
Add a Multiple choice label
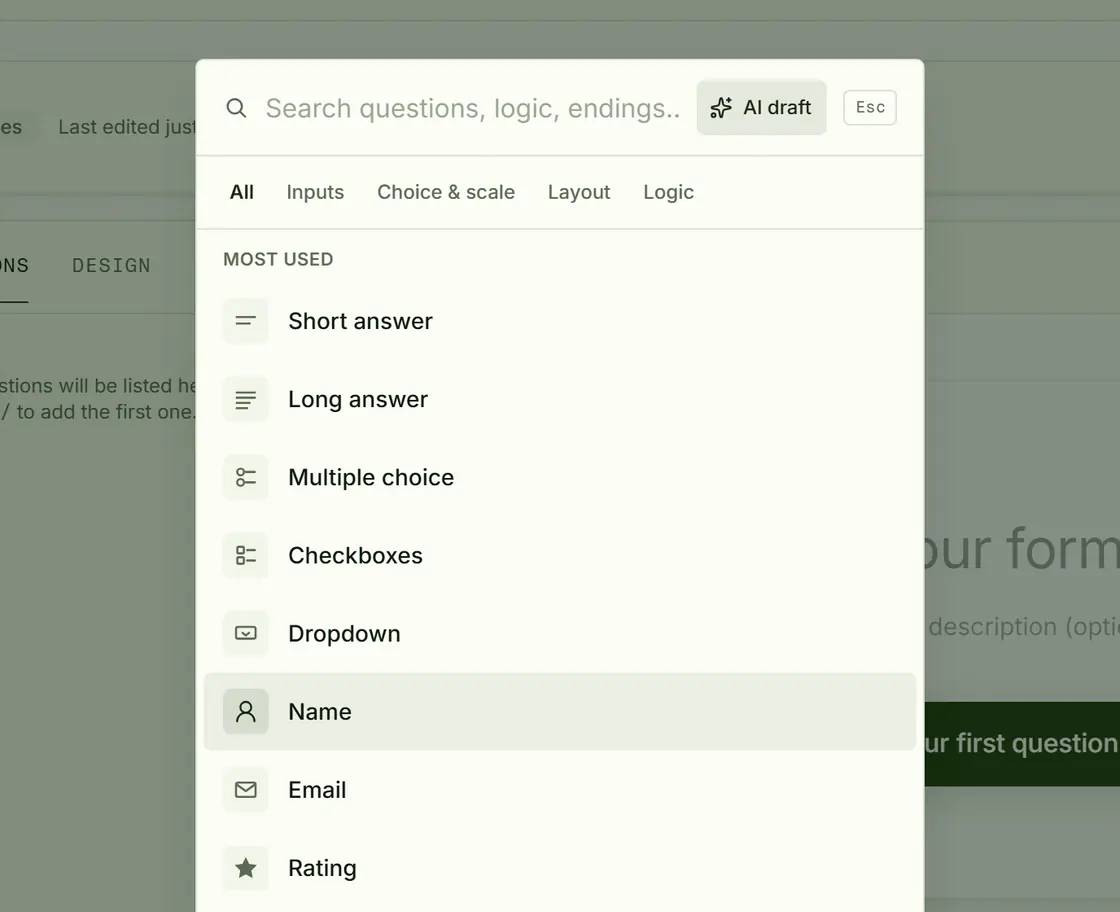pos(371,477)
